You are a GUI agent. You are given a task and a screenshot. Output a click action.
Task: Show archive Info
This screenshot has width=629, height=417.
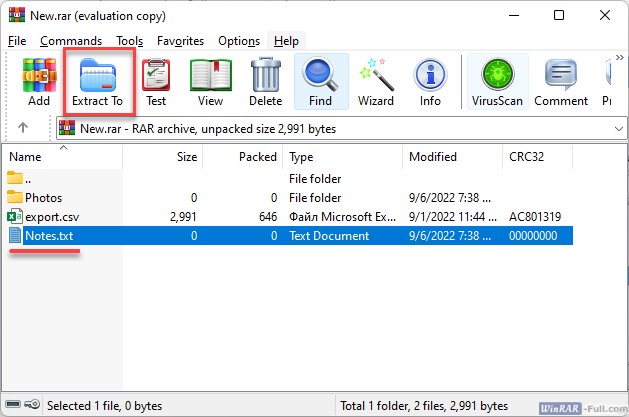click(430, 82)
